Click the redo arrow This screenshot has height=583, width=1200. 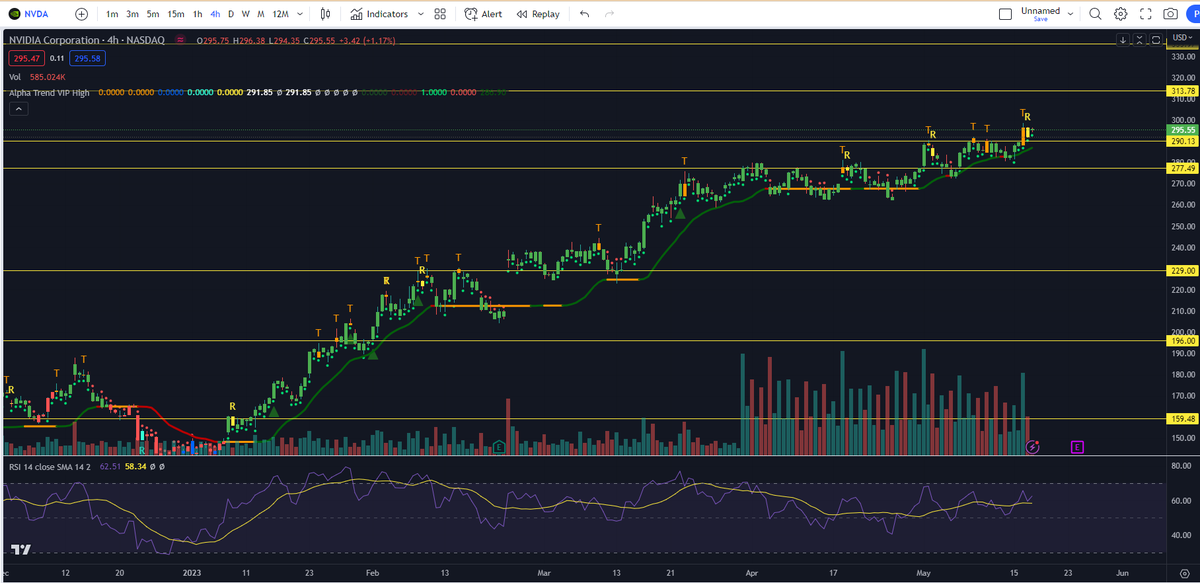pos(611,14)
